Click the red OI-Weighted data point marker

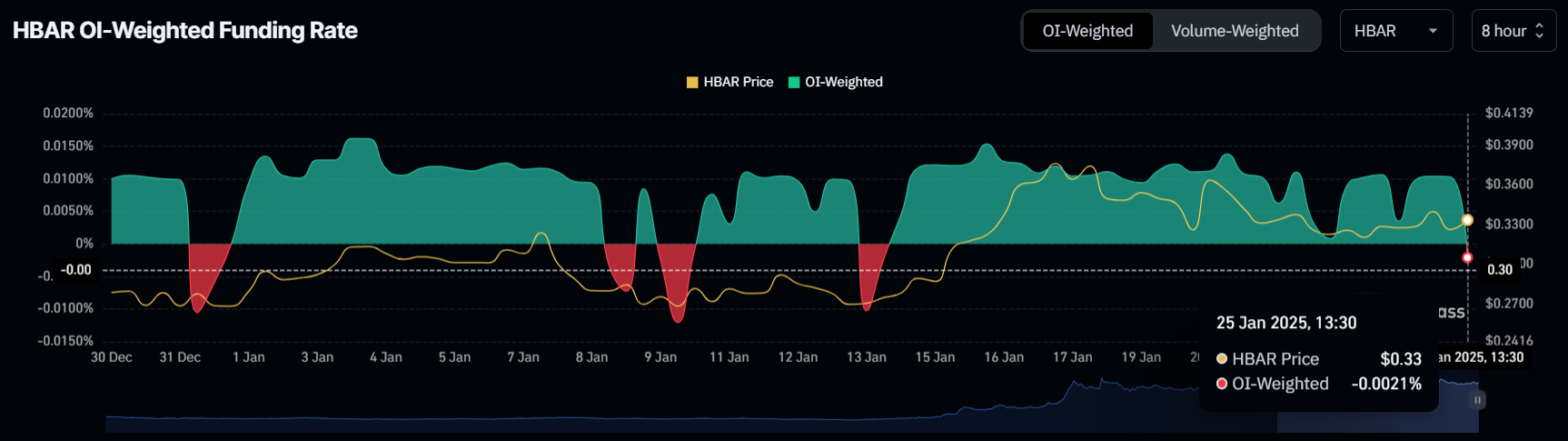click(x=1467, y=257)
